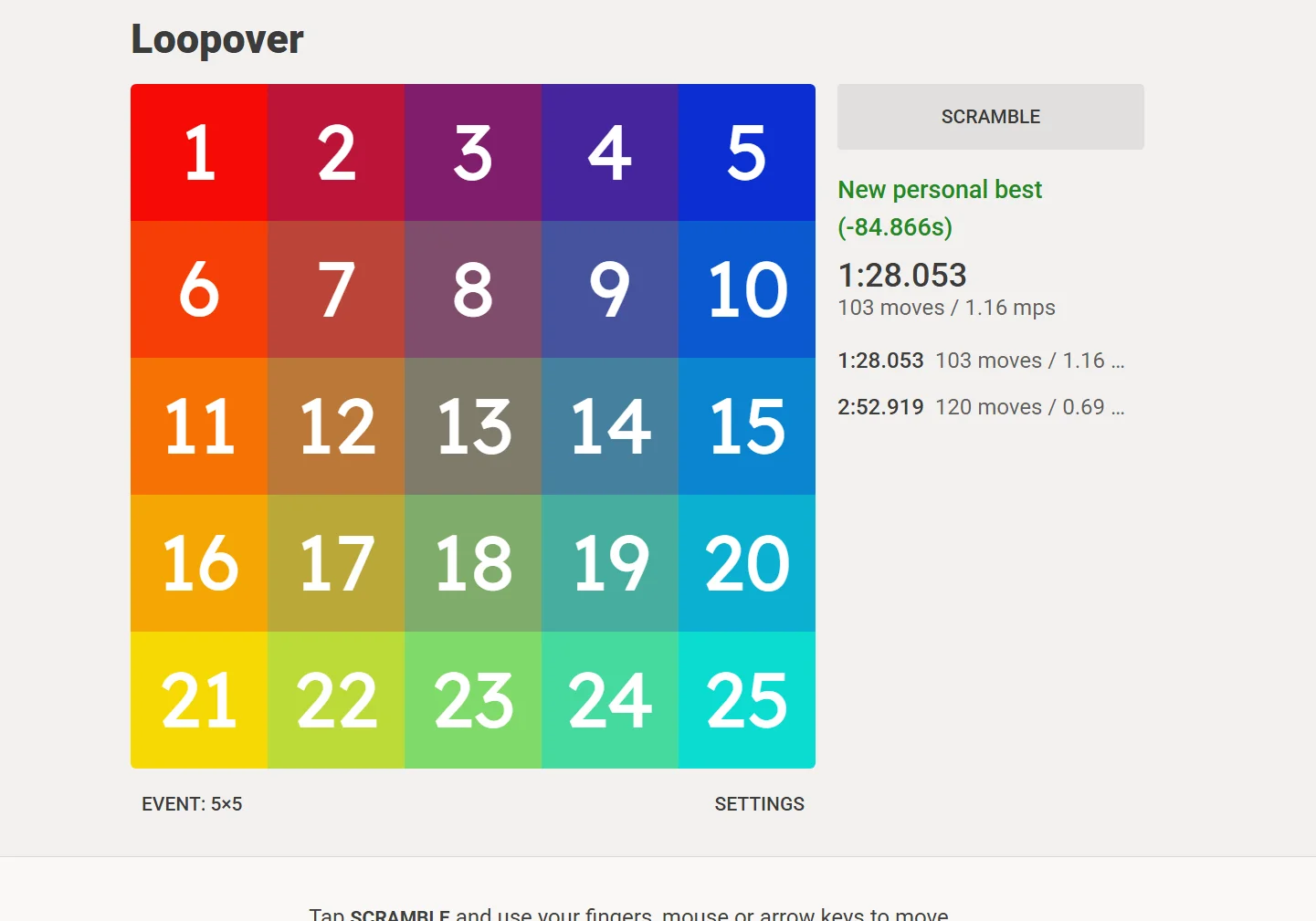This screenshot has width=1316, height=921.
Task: Select cyan tile number 25
Action: point(747,700)
